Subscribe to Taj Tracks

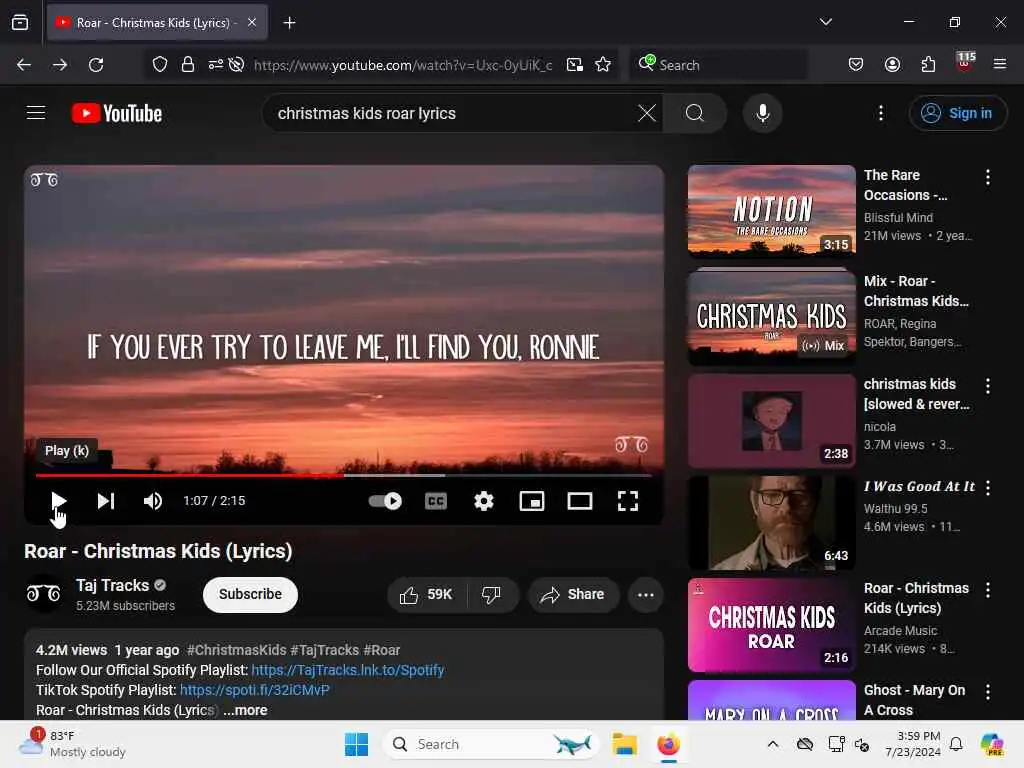click(250, 594)
